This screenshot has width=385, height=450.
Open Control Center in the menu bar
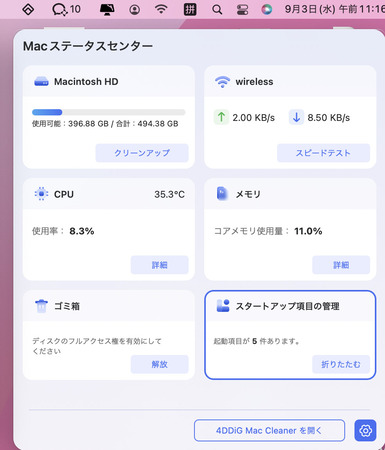(x=242, y=9)
